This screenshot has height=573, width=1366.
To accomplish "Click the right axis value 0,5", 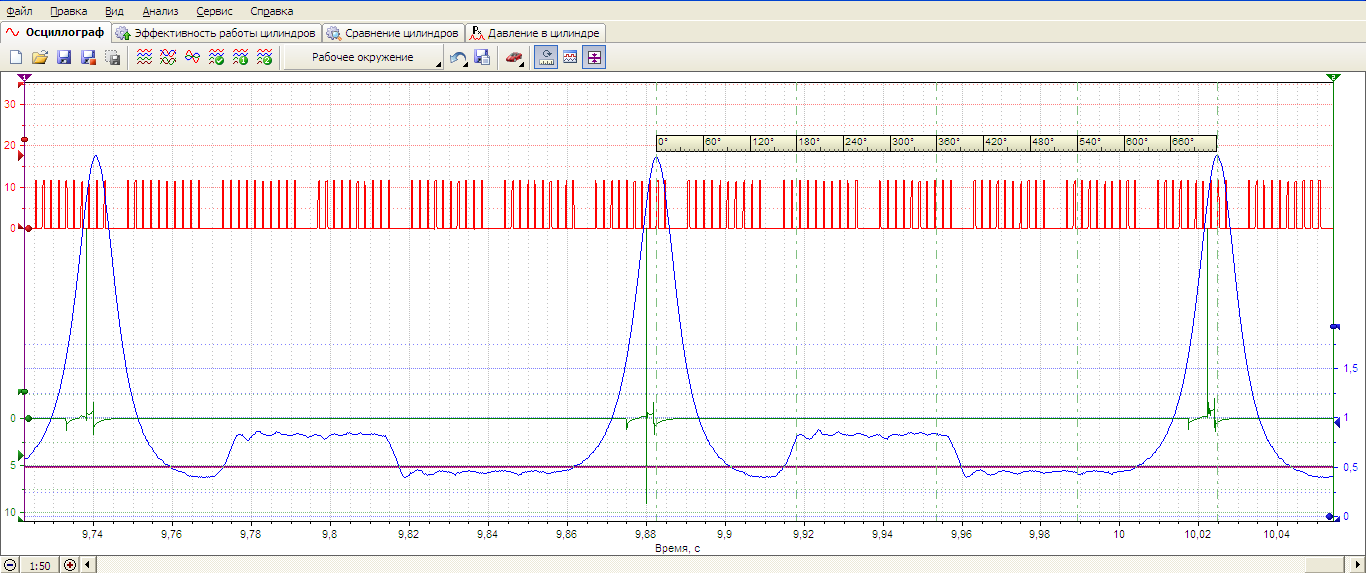I will point(1352,467).
